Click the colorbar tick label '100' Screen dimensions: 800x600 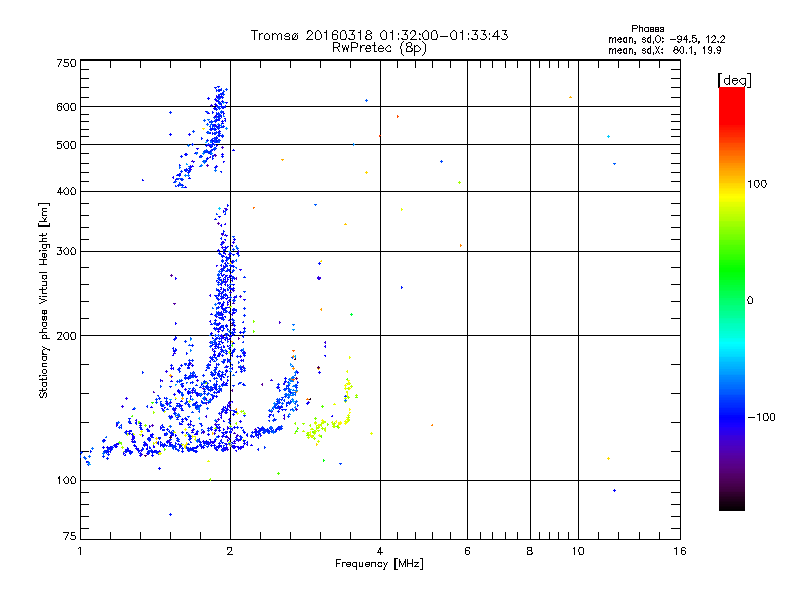[x=757, y=184]
